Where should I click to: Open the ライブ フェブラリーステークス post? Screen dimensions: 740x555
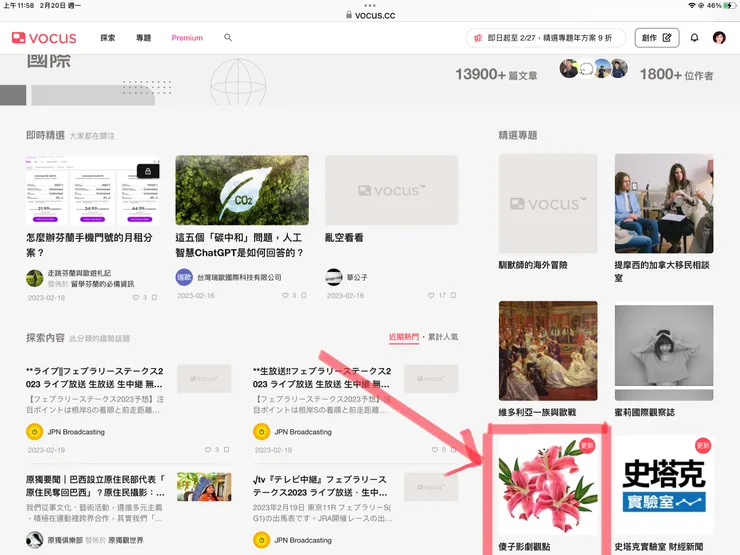(95, 378)
